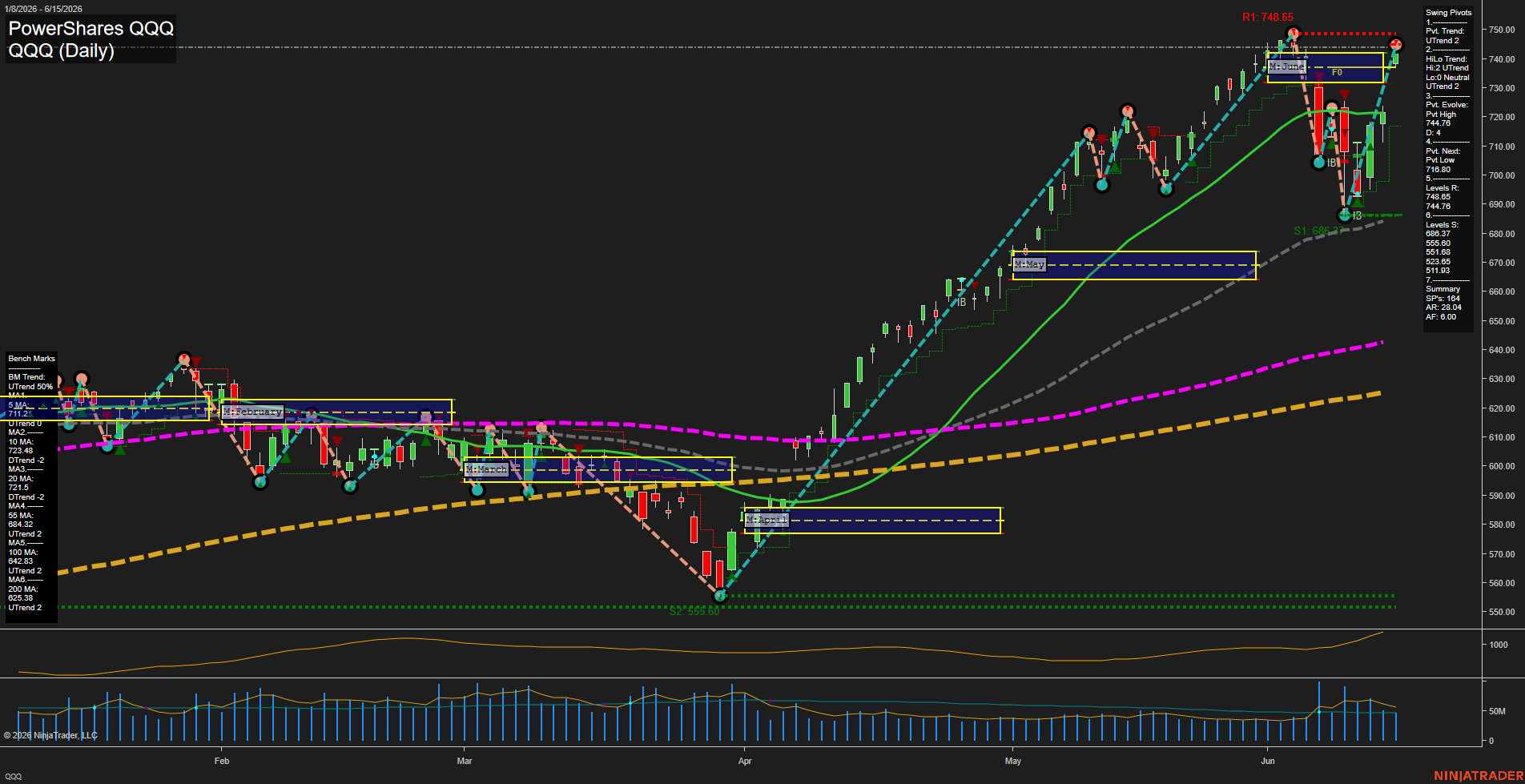This screenshot has width=1525, height=784.
Task: Select the red "R1: 748.65" resistance label
Action: coord(1268,17)
